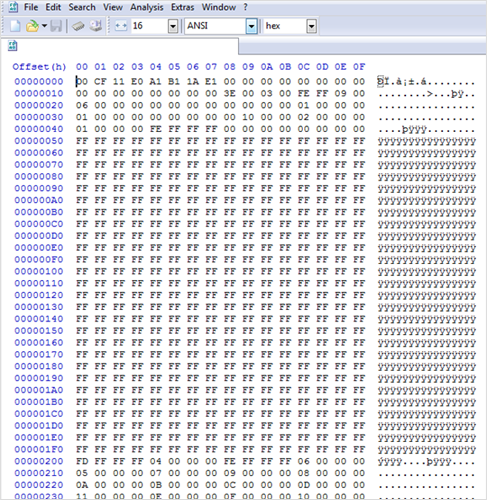This screenshot has height=500, width=487.
Task: Click the first byte D0 at offset 00000000
Action: (x=82, y=81)
